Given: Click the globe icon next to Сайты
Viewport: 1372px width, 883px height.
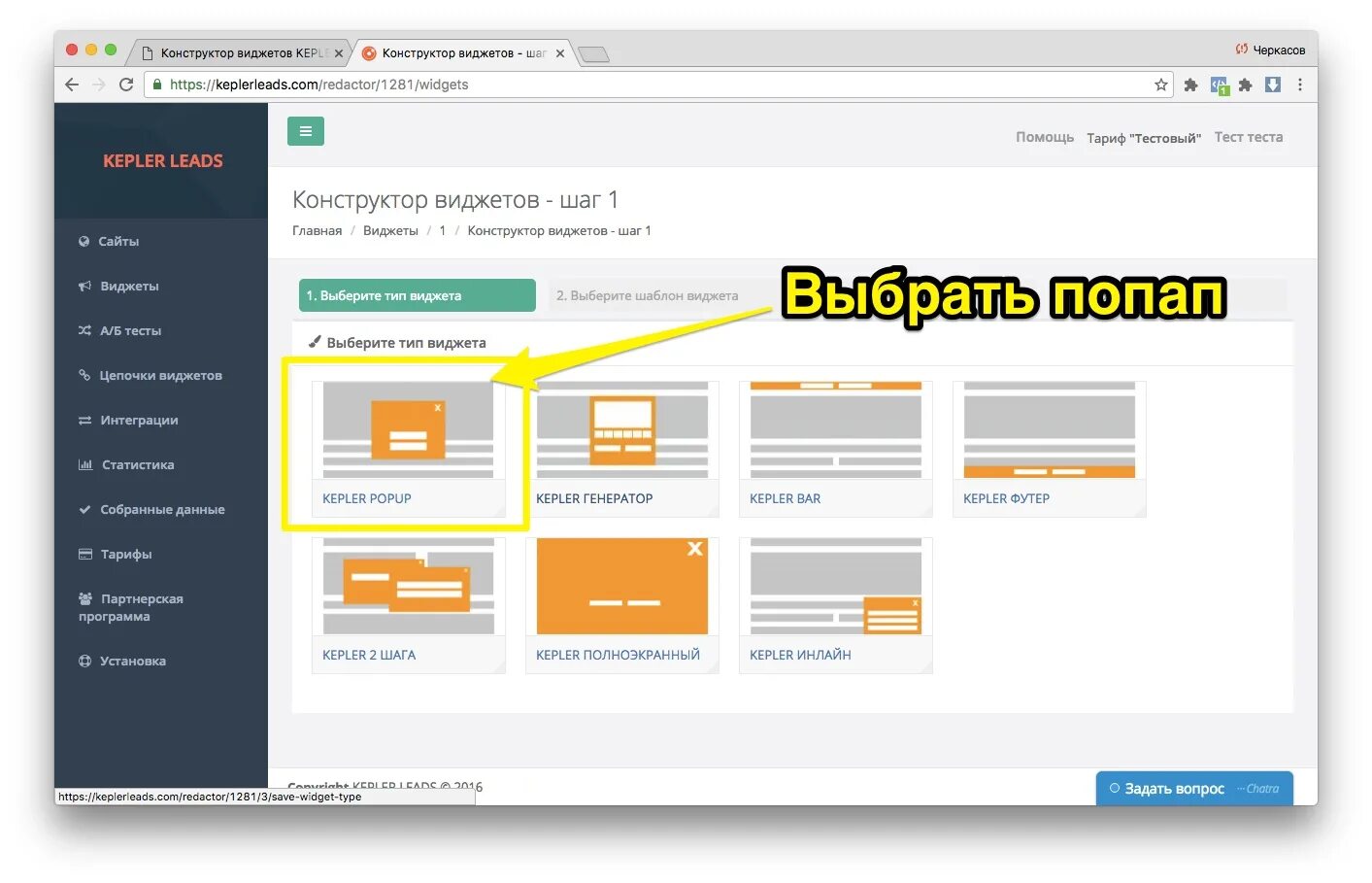Looking at the screenshot, I should (x=84, y=241).
